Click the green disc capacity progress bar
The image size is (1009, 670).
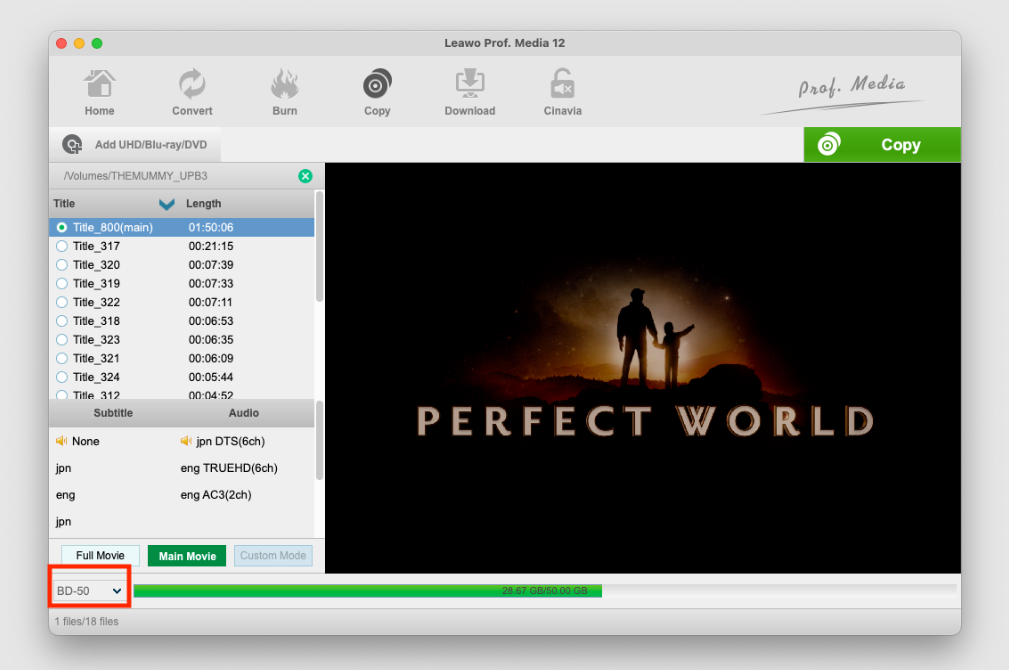point(367,591)
